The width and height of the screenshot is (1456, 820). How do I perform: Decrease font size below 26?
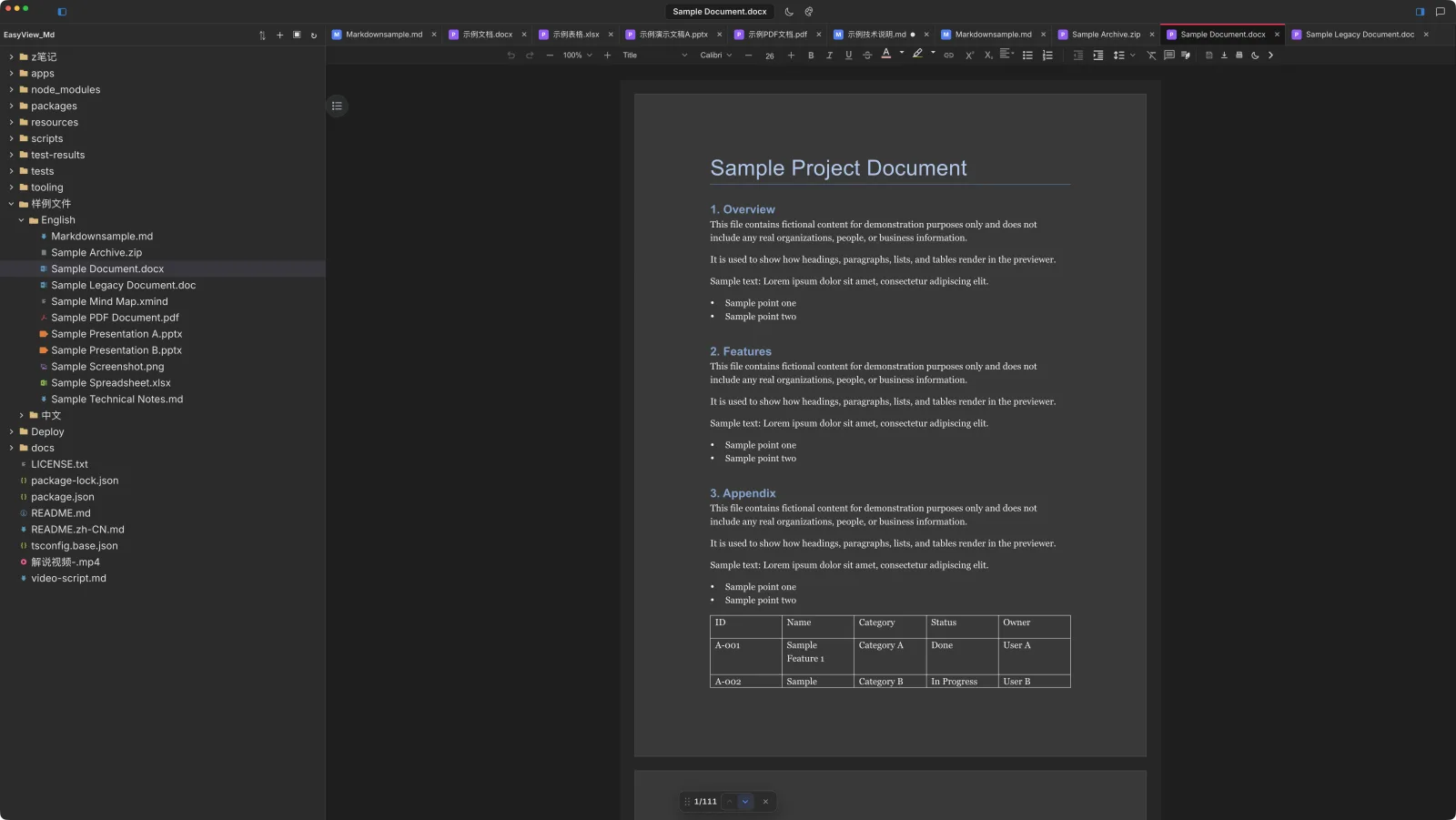[x=748, y=56]
